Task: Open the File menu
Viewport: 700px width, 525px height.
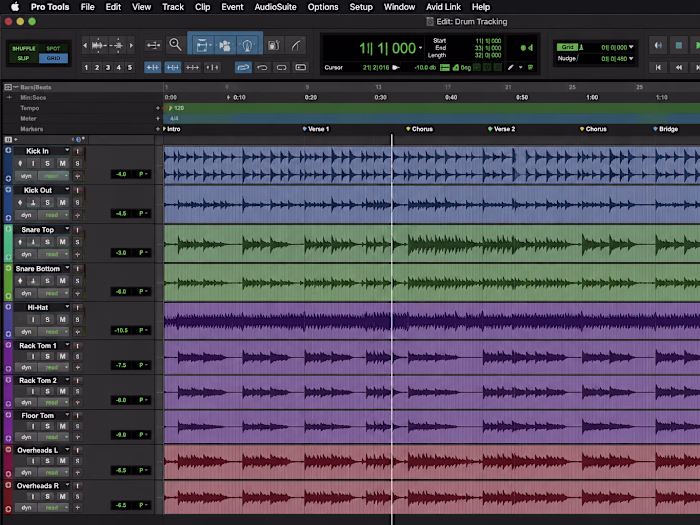Action: pos(88,7)
